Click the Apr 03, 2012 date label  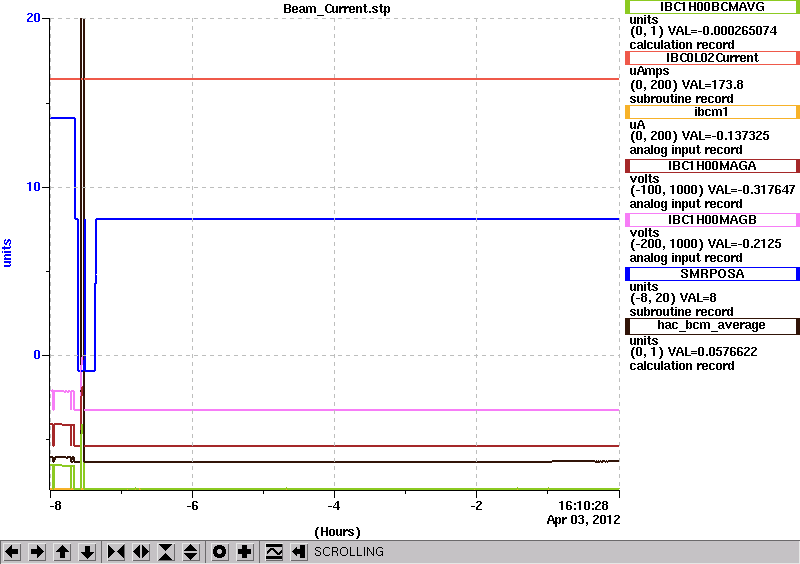(x=584, y=520)
